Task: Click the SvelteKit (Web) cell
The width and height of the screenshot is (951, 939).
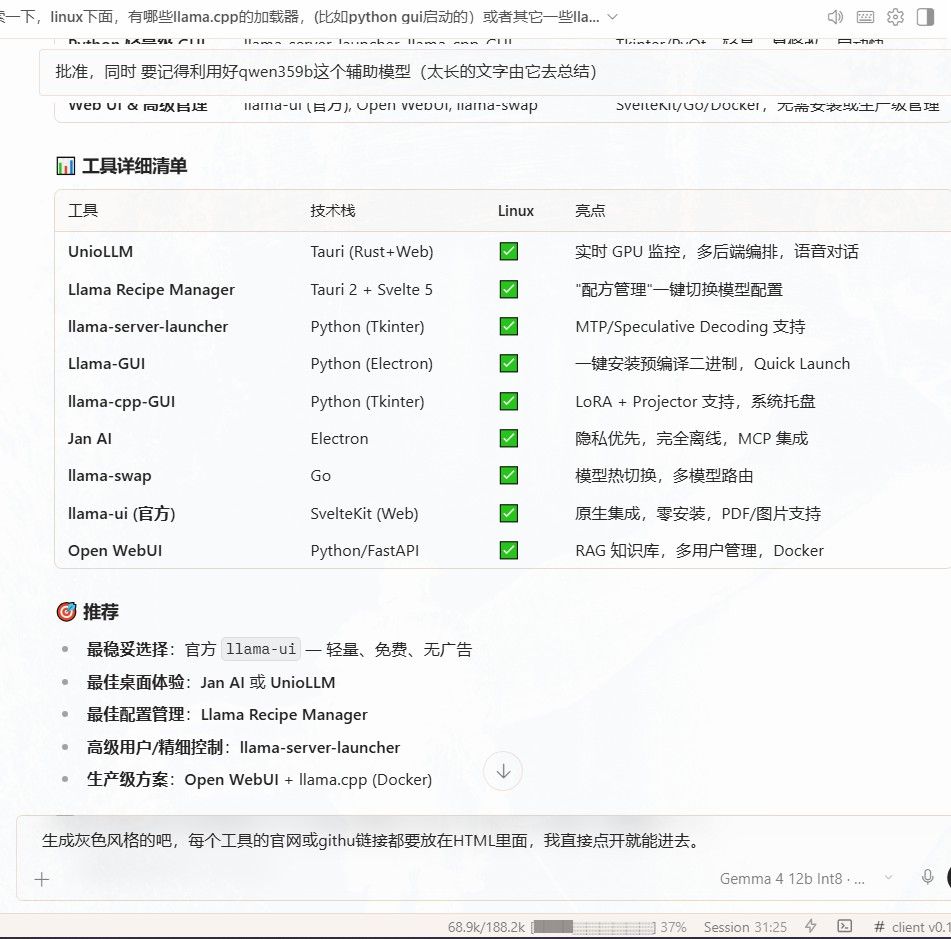Action: click(x=365, y=513)
